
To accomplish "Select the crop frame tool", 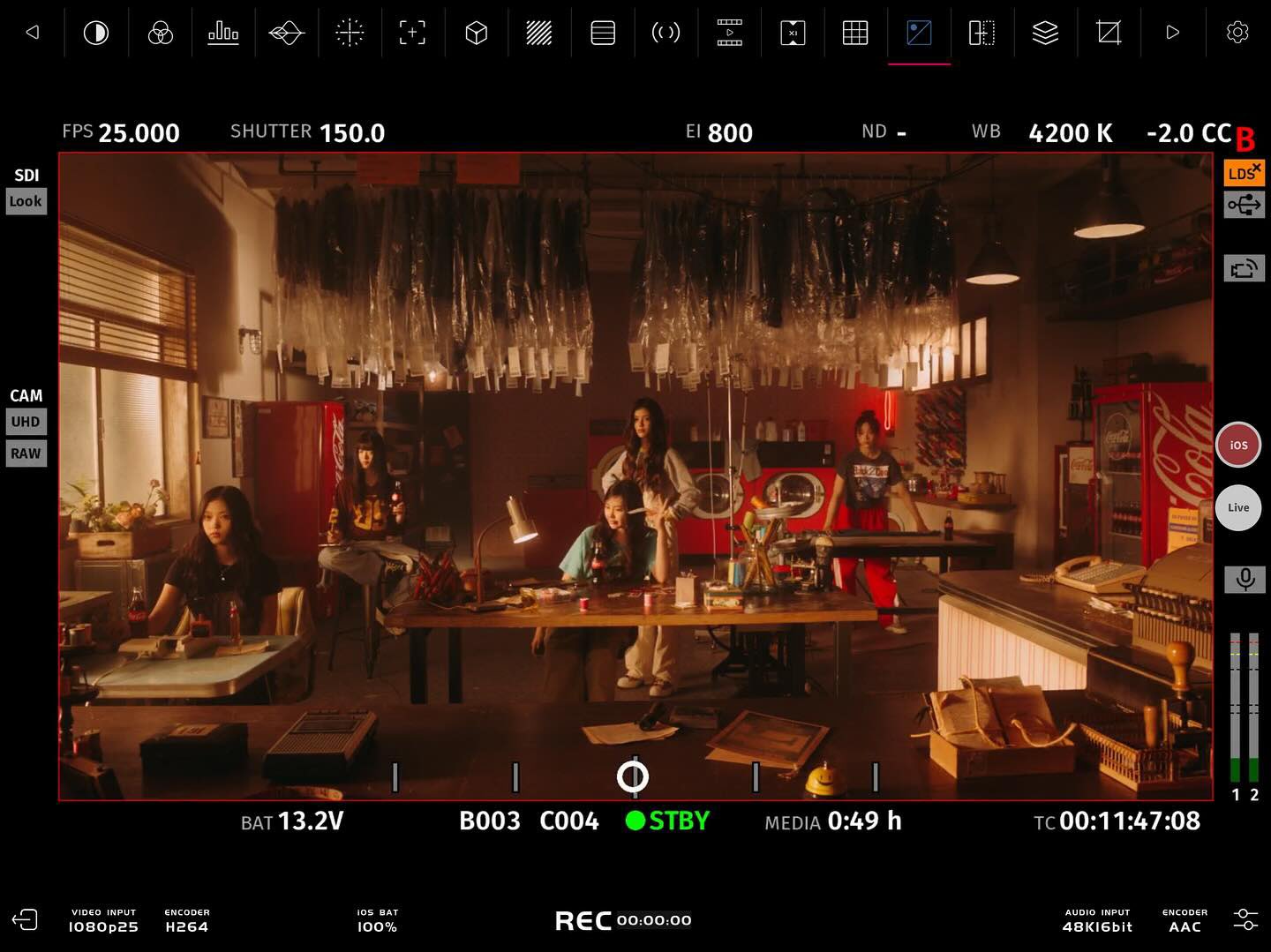I will coord(1109,34).
